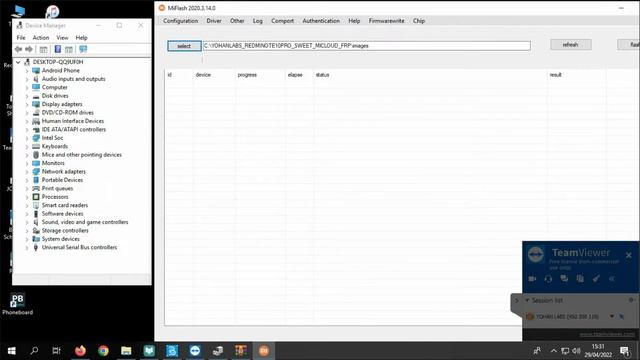Select the Ports-less Keyboards tree item

tap(55, 147)
